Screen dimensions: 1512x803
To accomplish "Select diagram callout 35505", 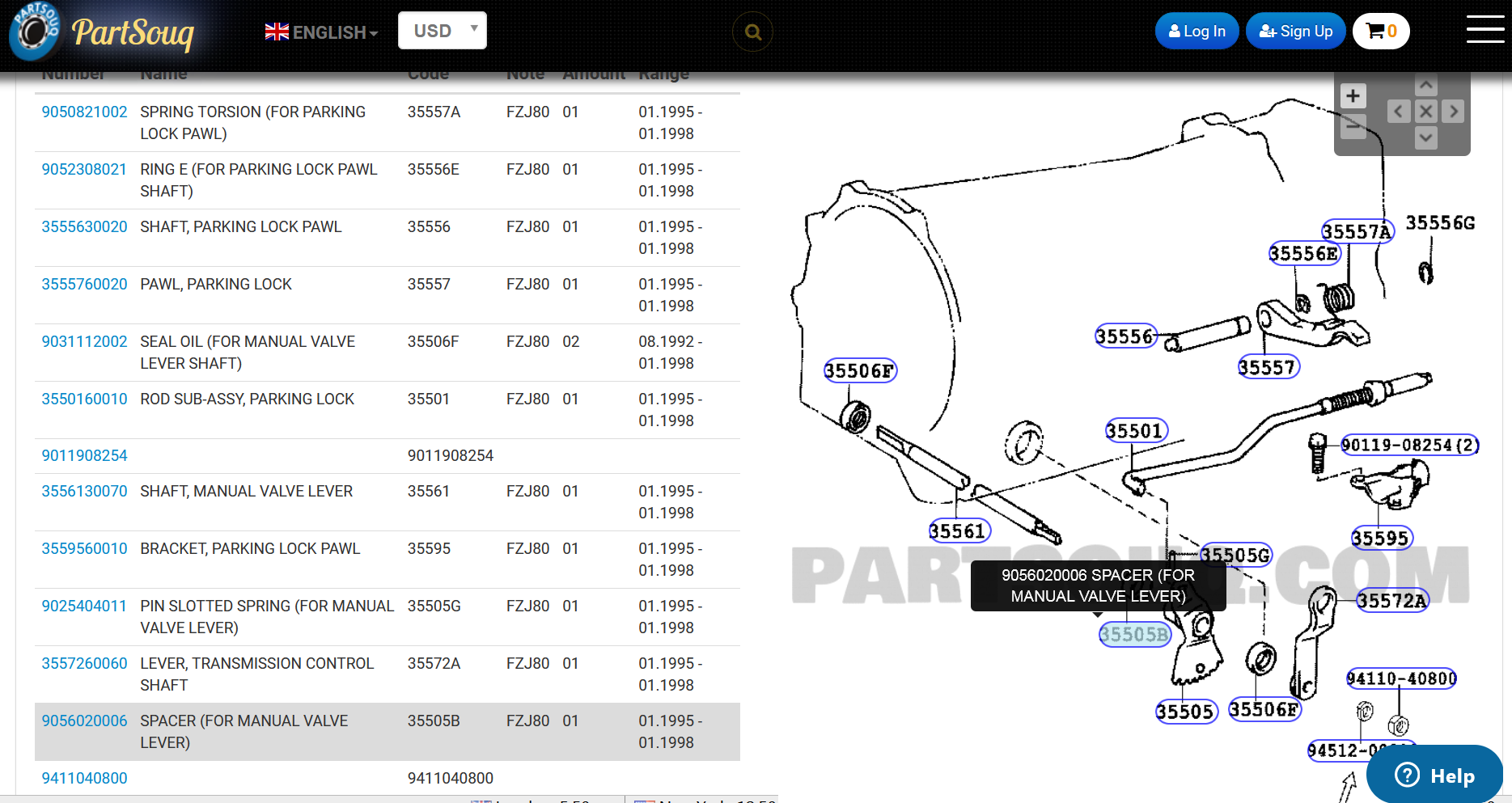I will pyautogui.click(x=1187, y=712).
